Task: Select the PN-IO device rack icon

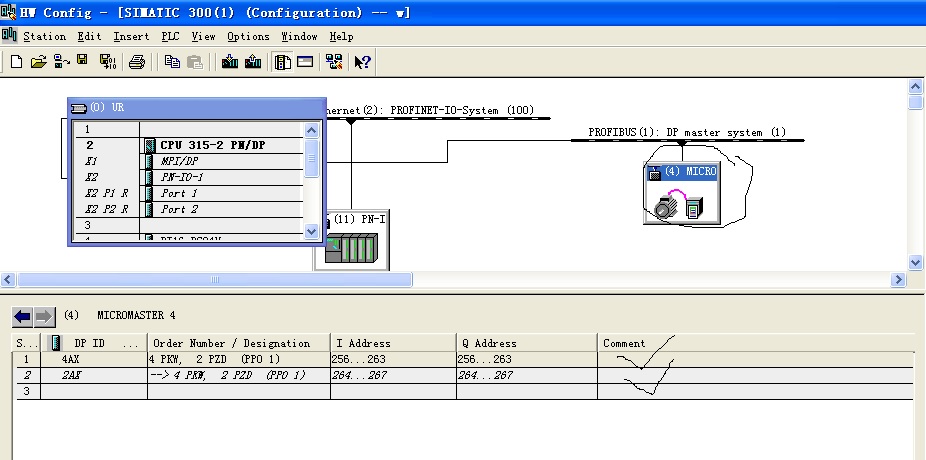Action: [351, 248]
